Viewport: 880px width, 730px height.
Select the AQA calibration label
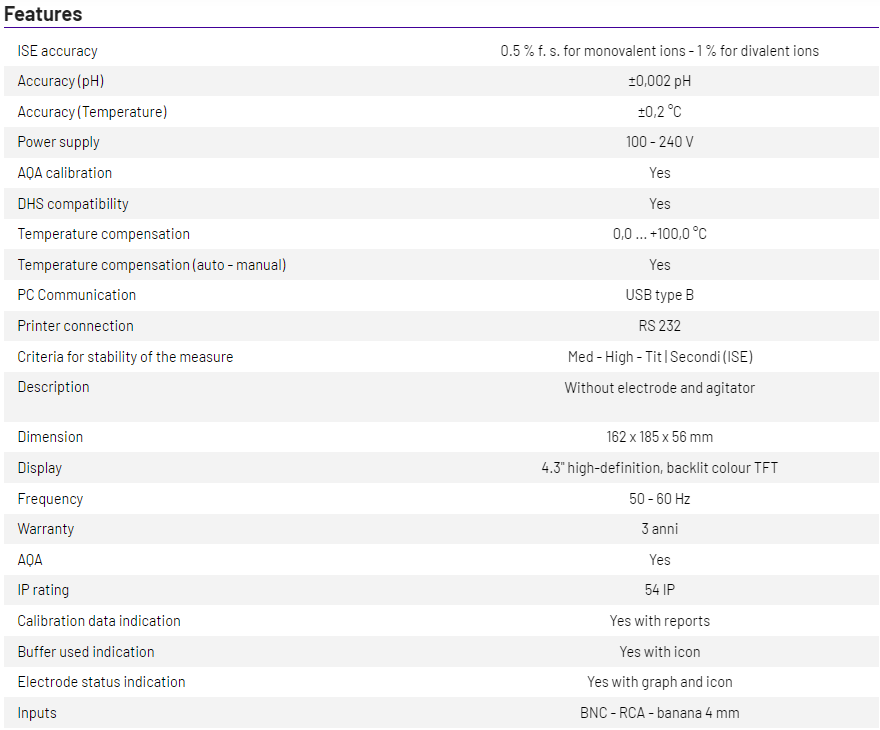click(x=65, y=173)
